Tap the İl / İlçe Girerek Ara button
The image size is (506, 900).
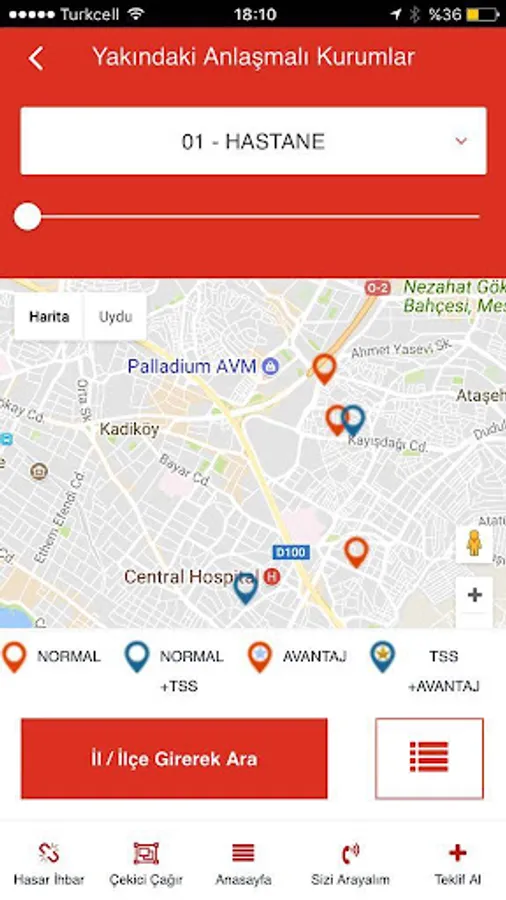pos(174,758)
